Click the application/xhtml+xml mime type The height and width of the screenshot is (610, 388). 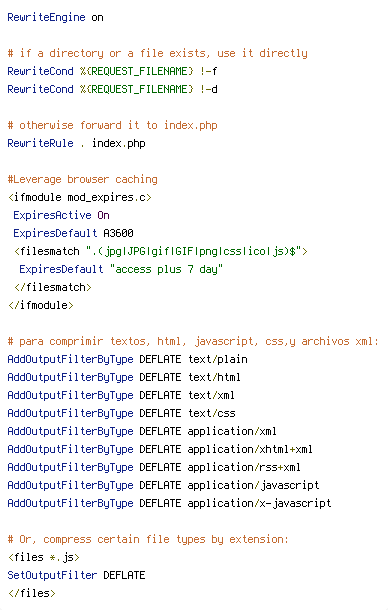click(x=250, y=449)
